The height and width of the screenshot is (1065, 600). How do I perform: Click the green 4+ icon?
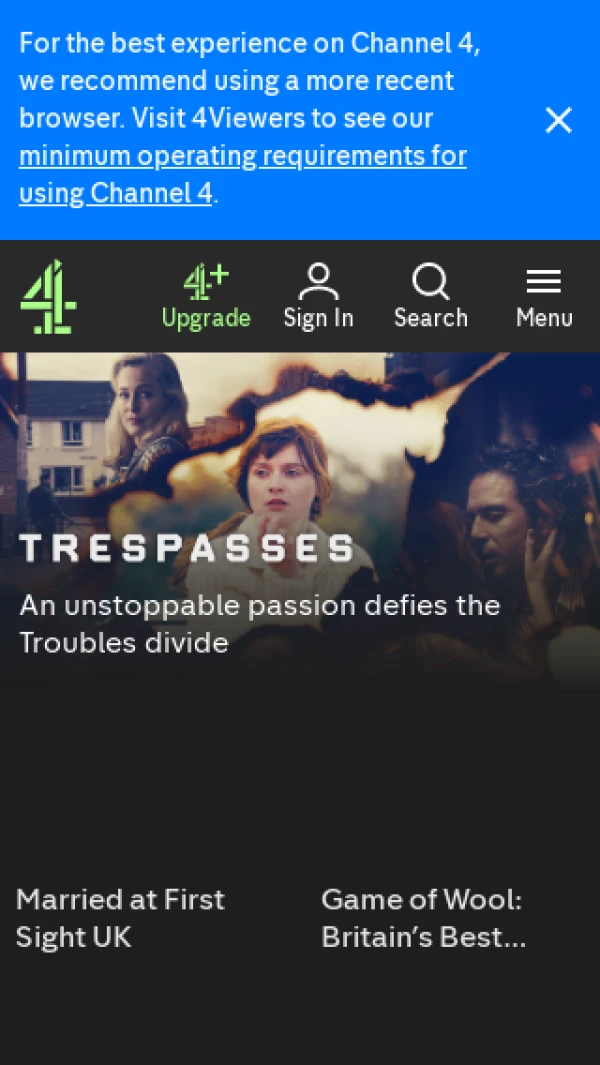tap(206, 283)
